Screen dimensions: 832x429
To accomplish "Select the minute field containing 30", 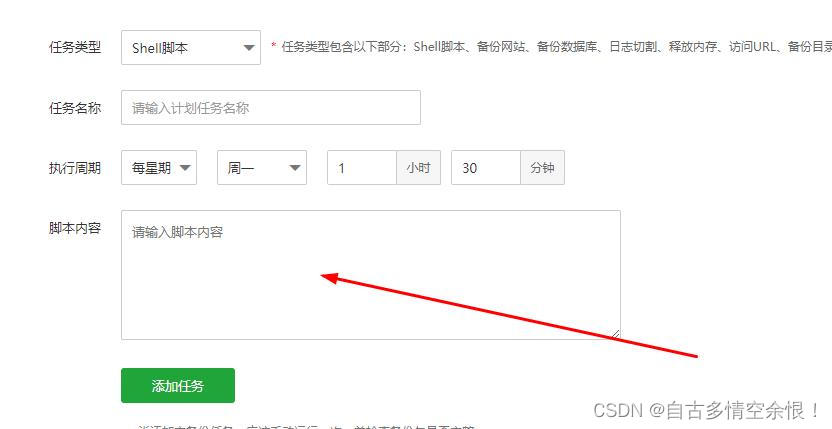I will [486, 168].
